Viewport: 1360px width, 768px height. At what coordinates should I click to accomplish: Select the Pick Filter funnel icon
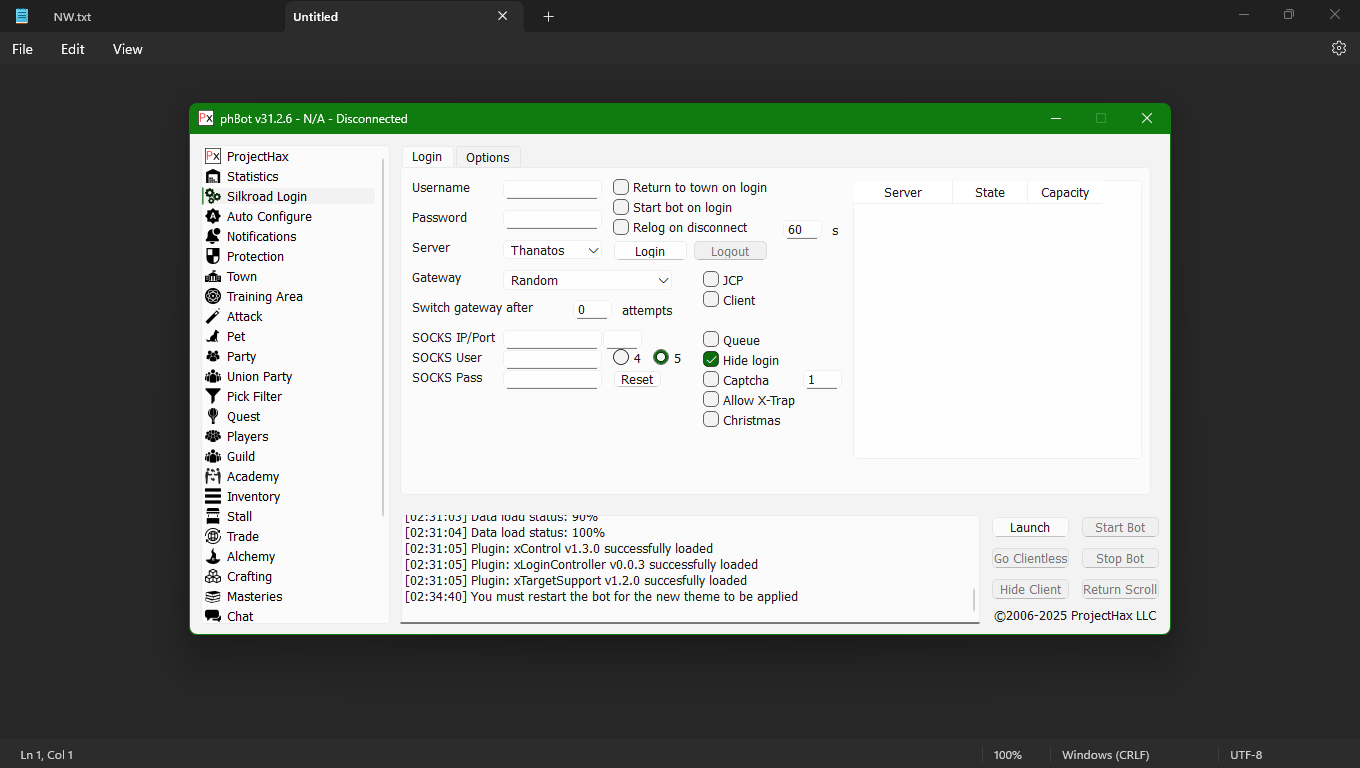coord(213,397)
